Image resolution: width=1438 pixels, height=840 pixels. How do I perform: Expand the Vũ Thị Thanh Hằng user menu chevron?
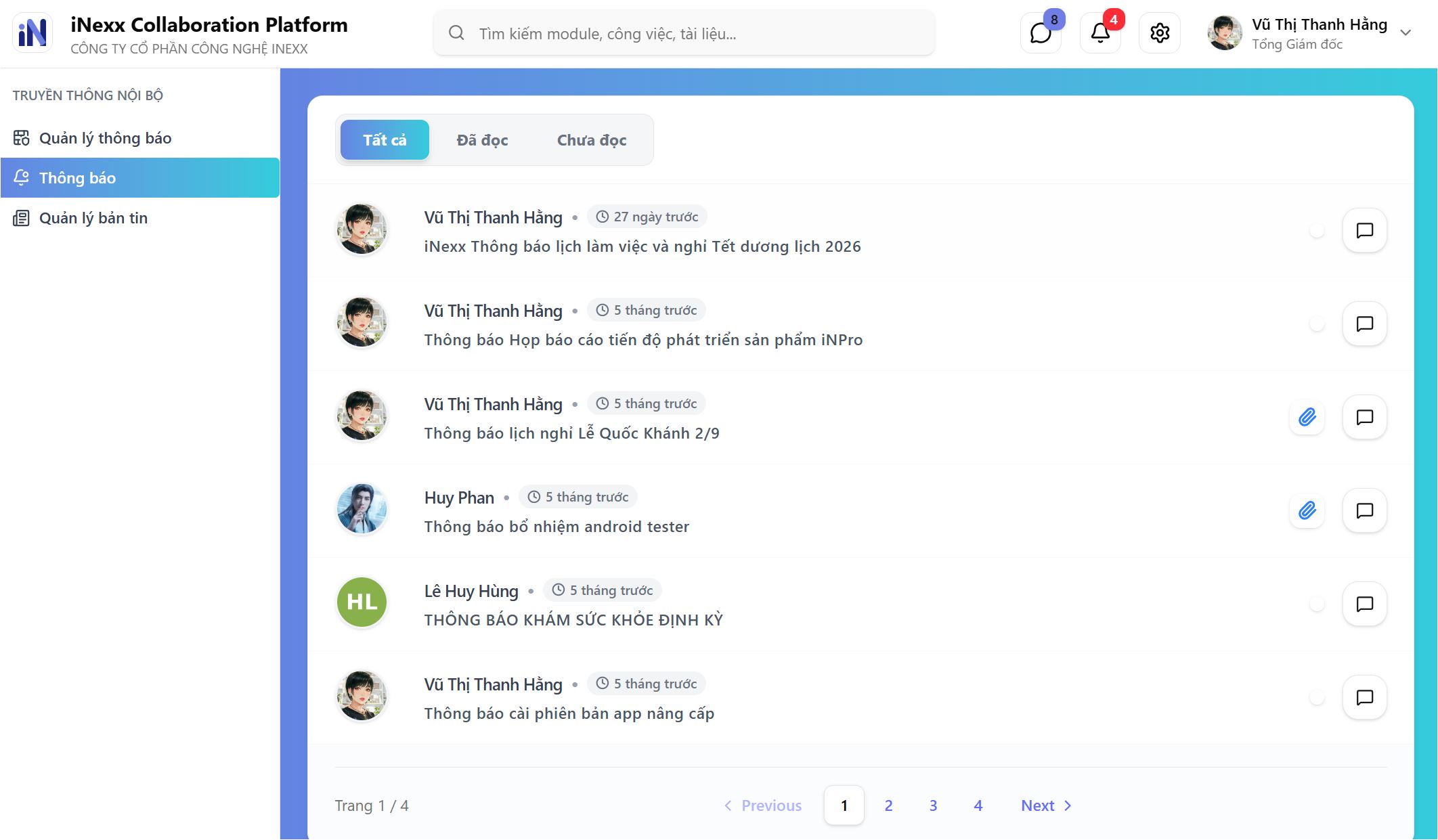tap(1406, 33)
